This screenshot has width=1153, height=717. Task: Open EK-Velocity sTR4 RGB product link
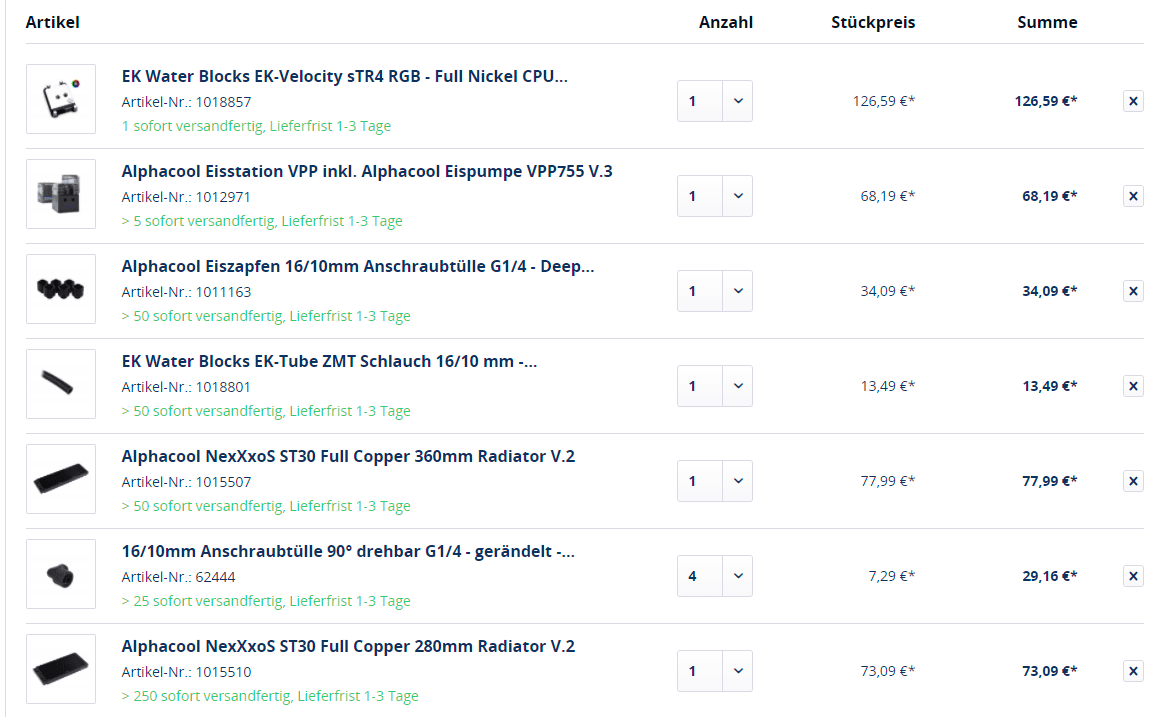pos(345,76)
